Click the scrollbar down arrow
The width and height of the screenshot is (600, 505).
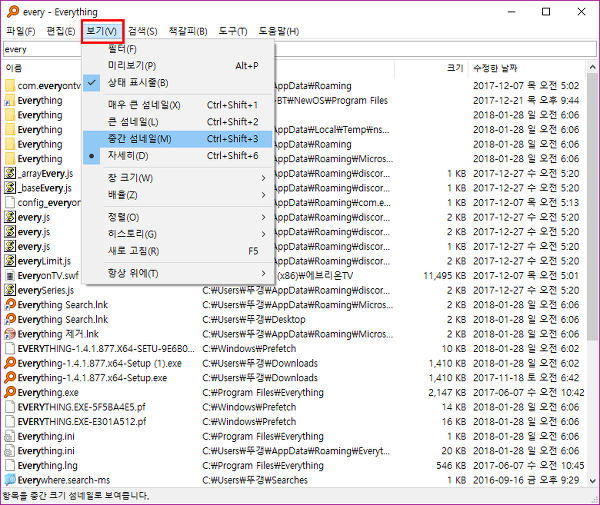(592, 481)
